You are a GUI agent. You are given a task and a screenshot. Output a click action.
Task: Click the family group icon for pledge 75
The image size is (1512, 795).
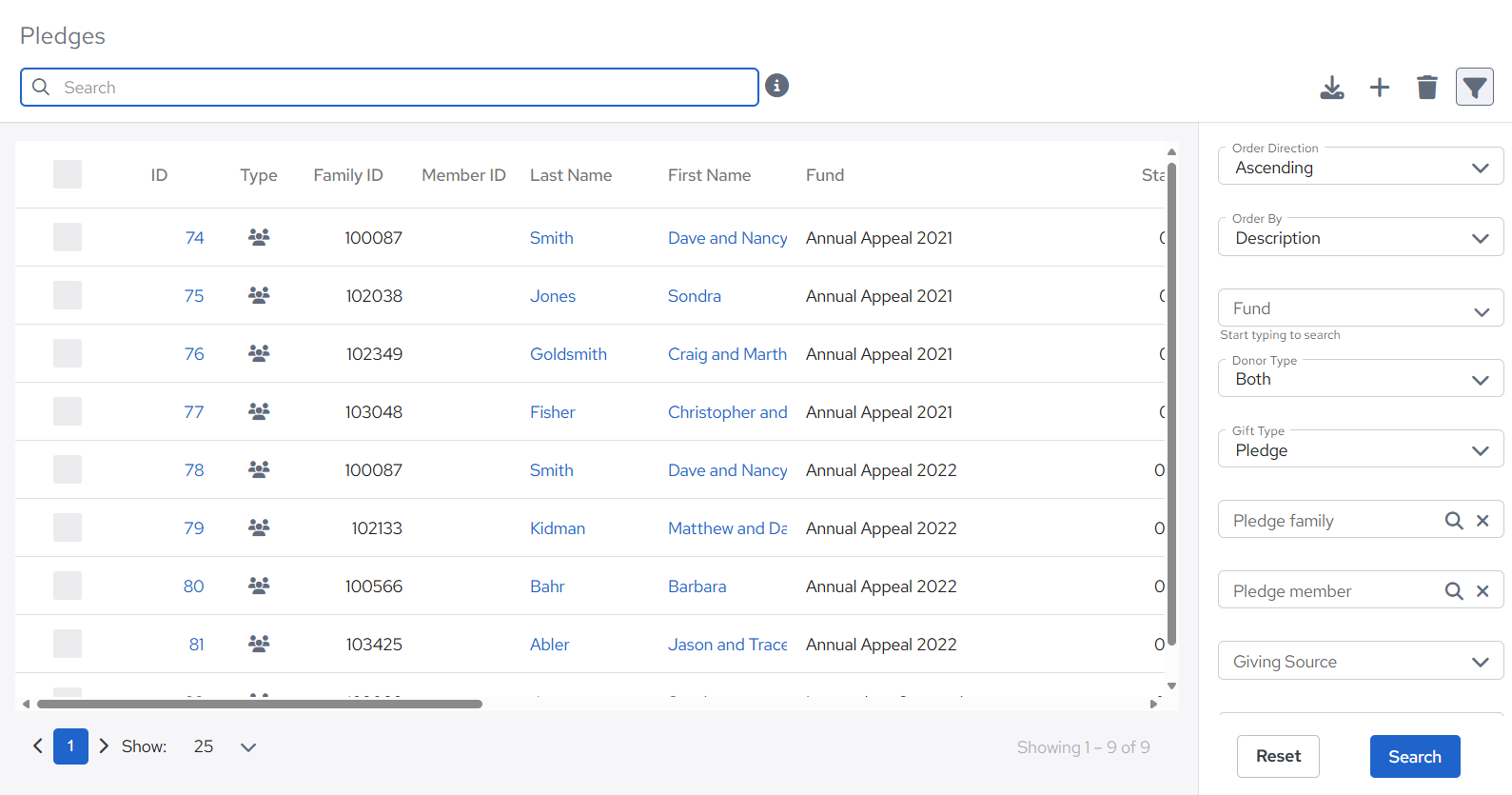[x=259, y=295]
